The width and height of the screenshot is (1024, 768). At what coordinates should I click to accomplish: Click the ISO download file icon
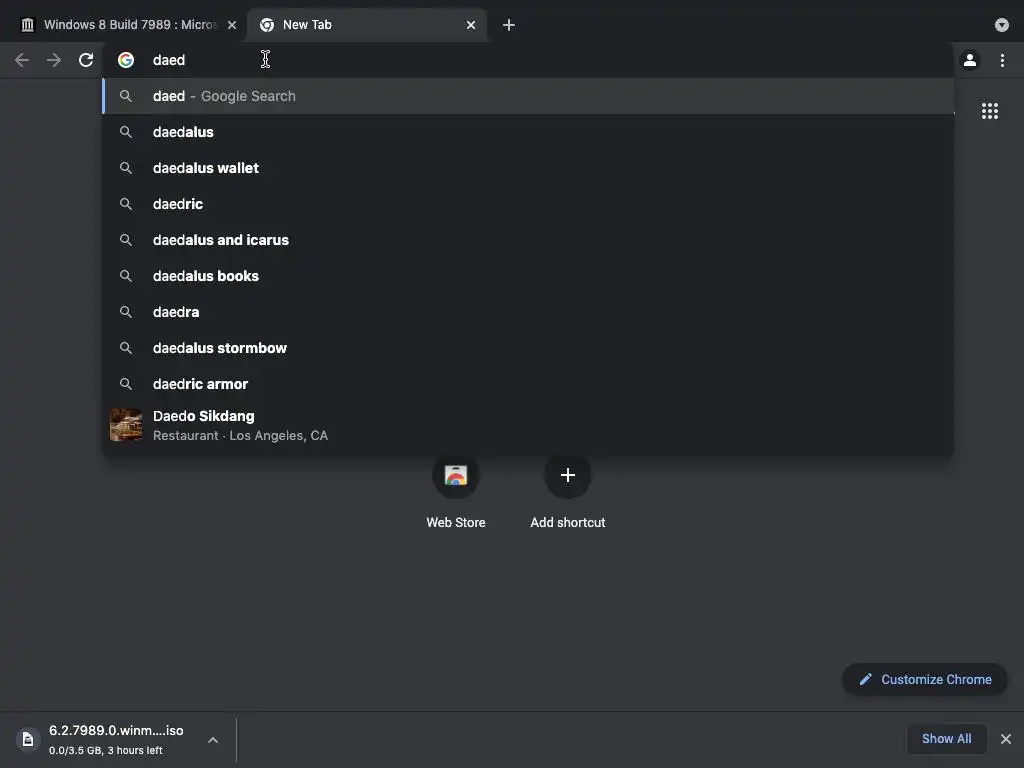point(28,739)
